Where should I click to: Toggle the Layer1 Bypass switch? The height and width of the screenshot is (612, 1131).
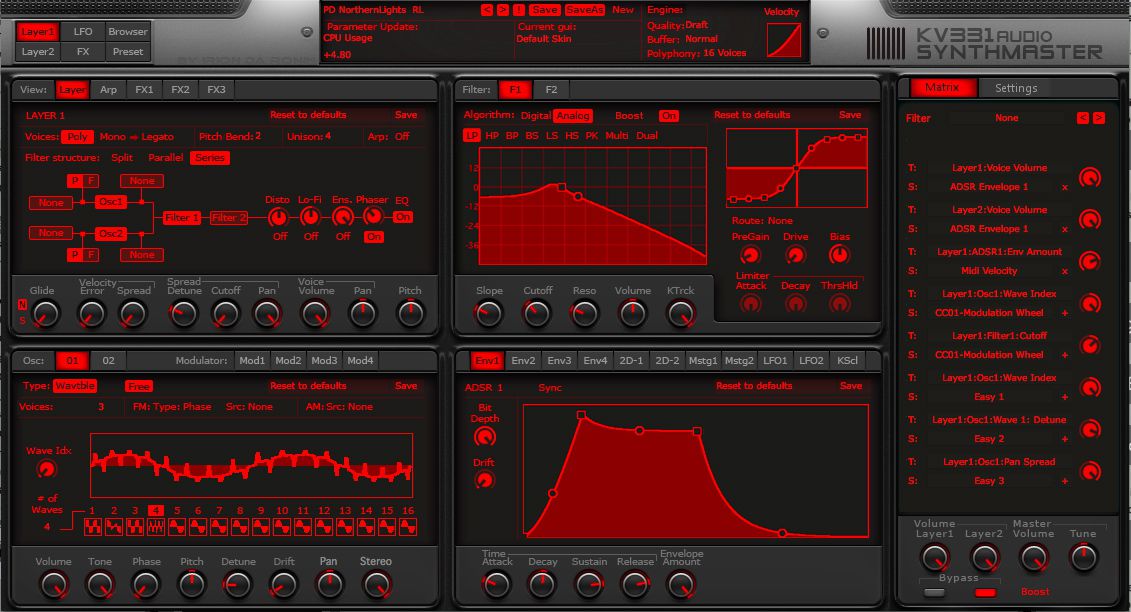(934, 593)
